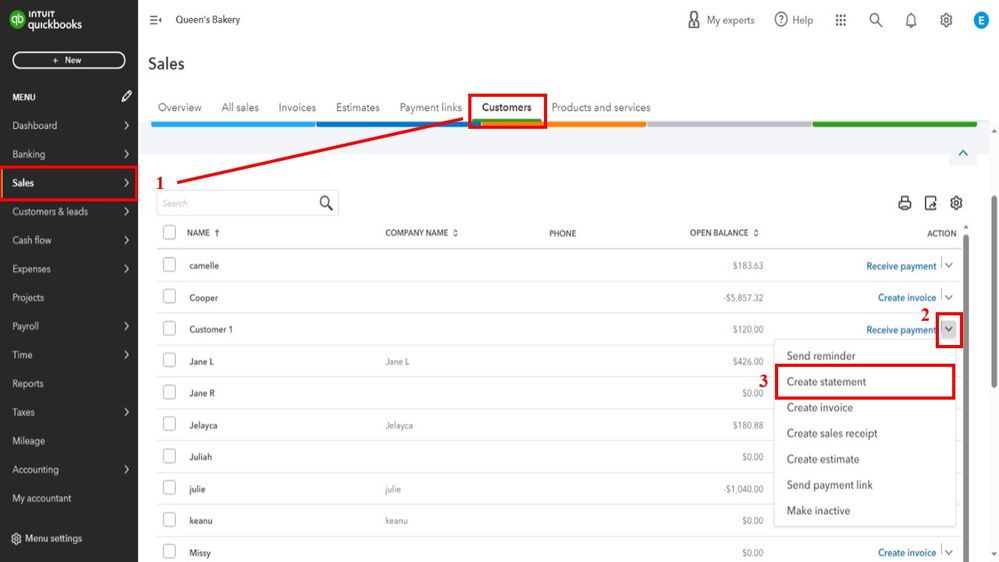Select the Customer 1 row checkbox

pos(169,328)
